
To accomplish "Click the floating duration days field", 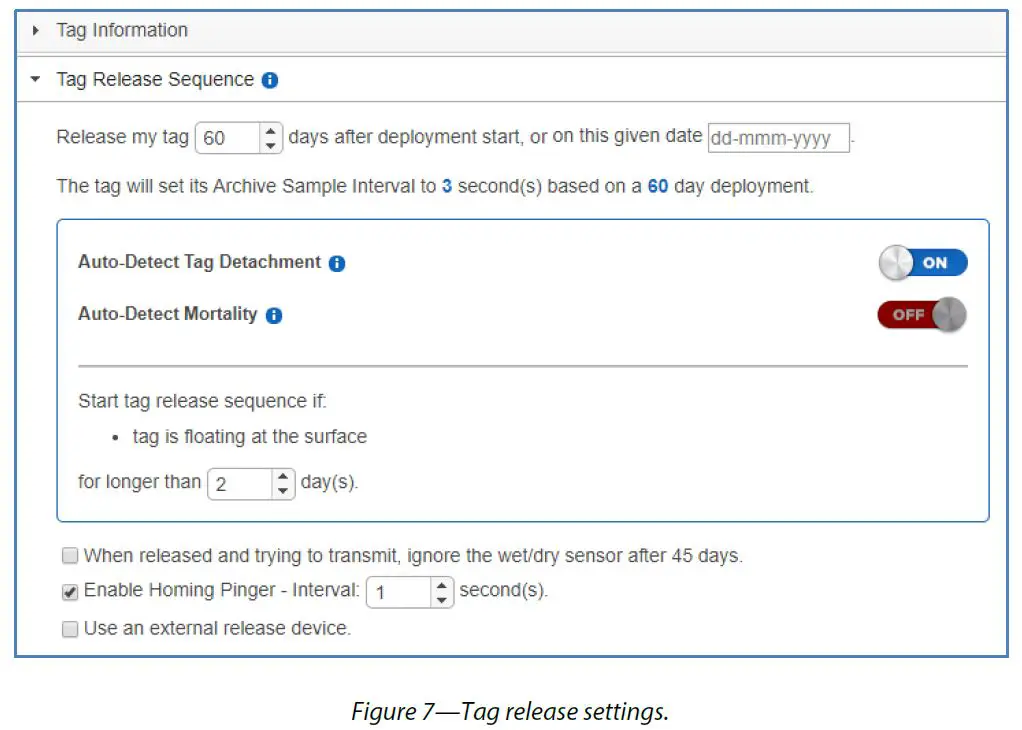I will point(240,485).
